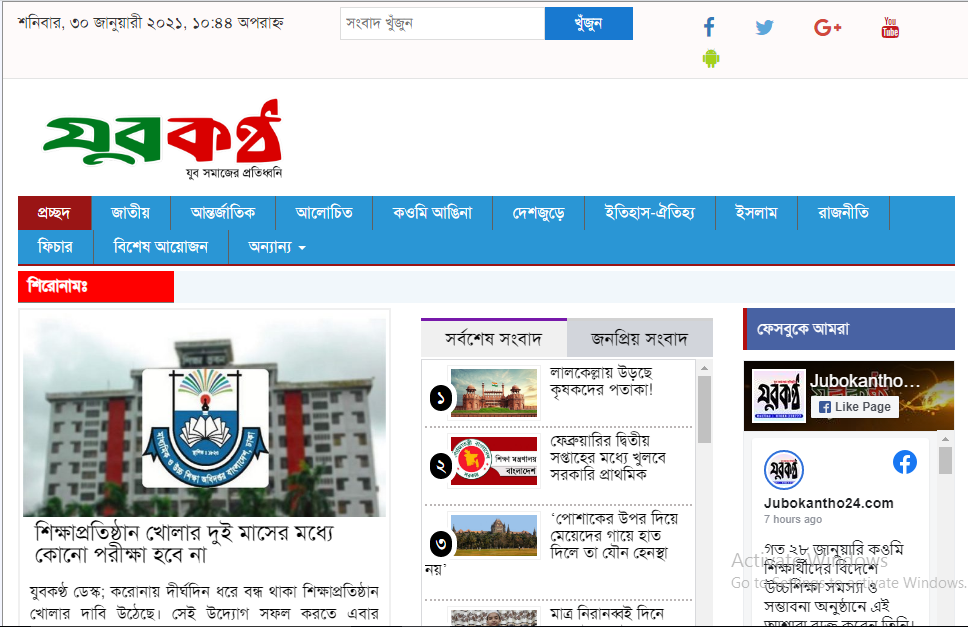
Task: Open the education board building lead image
Action: (x=204, y=417)
